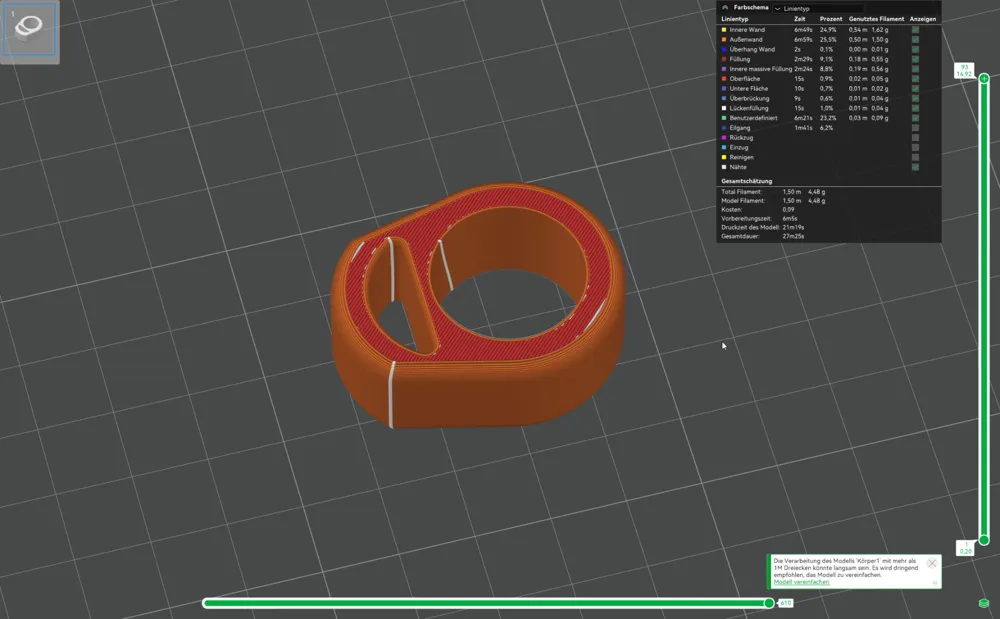
Task: Click the Model Filament estimate row
Action: [773, 201]
